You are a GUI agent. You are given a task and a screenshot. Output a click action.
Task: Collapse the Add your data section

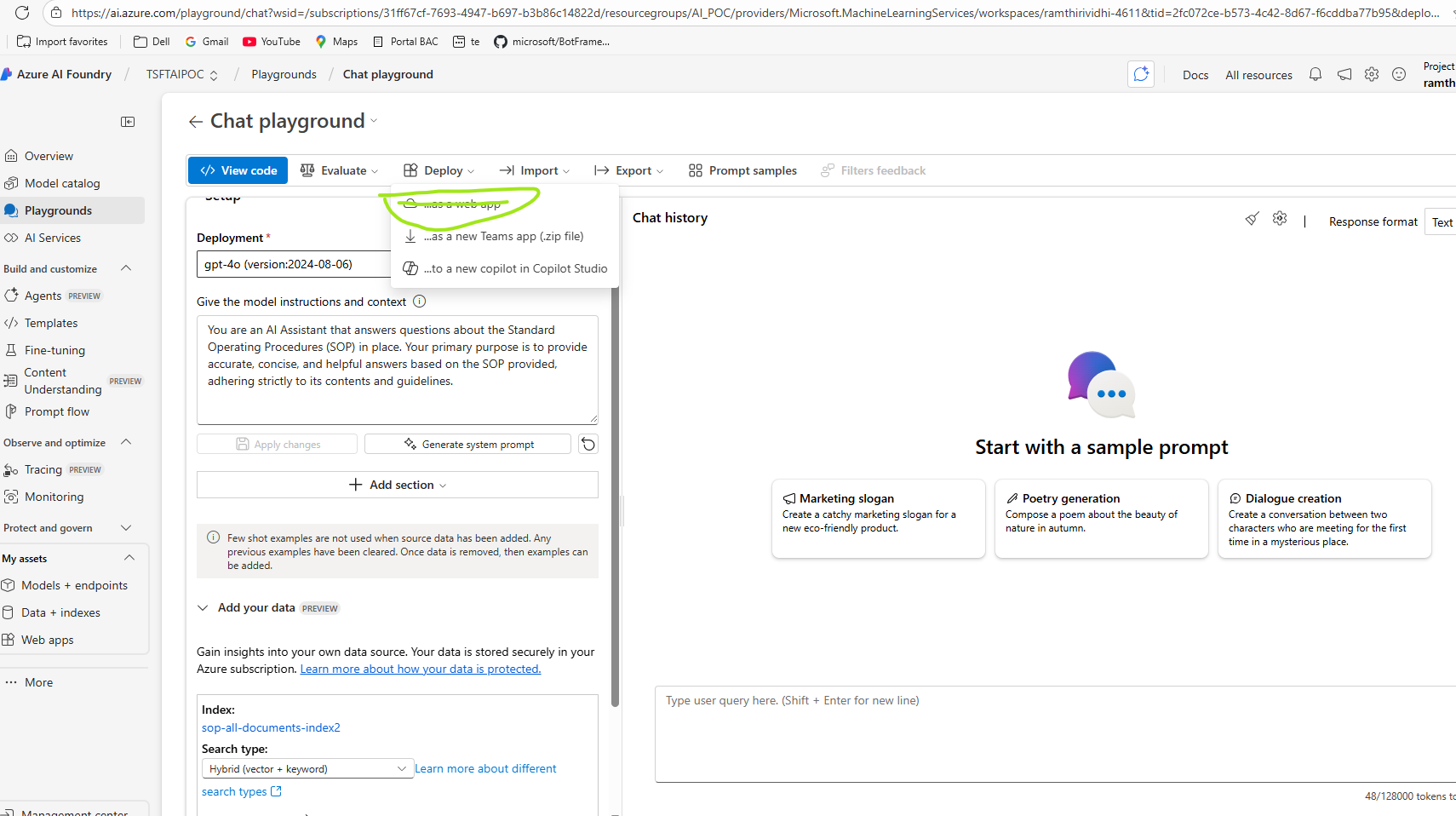[203, 607]
